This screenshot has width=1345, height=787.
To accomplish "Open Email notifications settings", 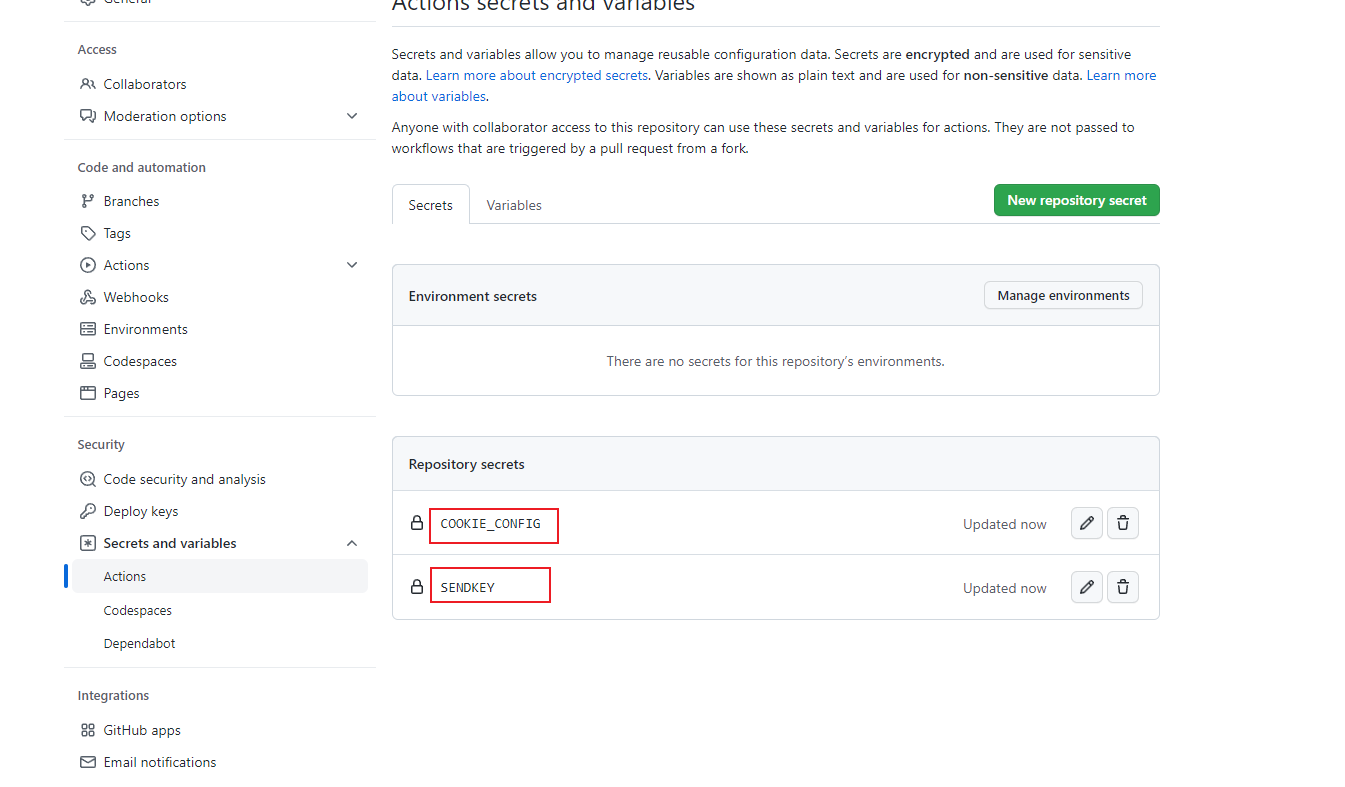I will [x=159, y=761].
